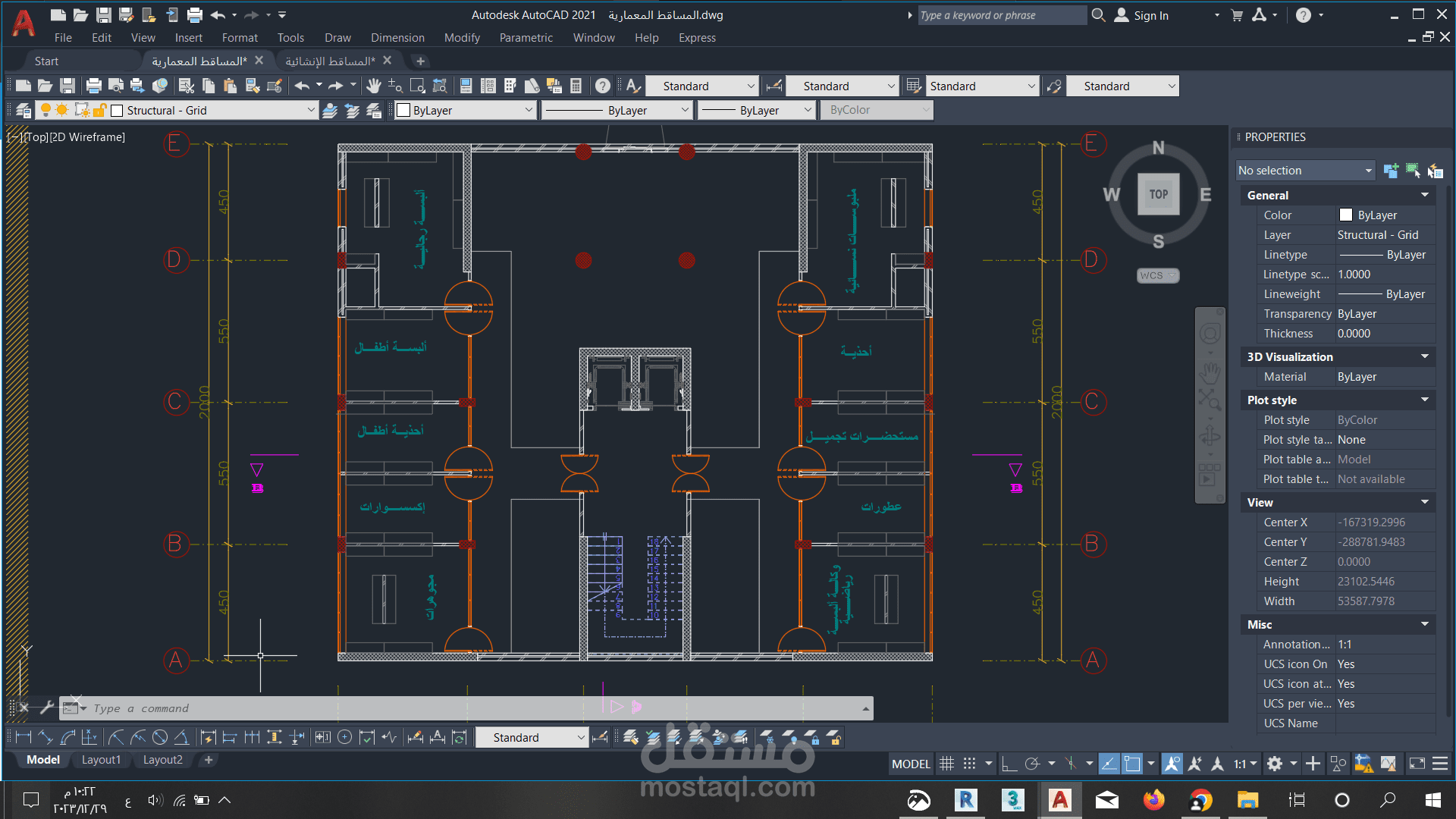The image size is (1456, 819).
Task: Collapse the Plot style section
Action: click(1425, 400)
